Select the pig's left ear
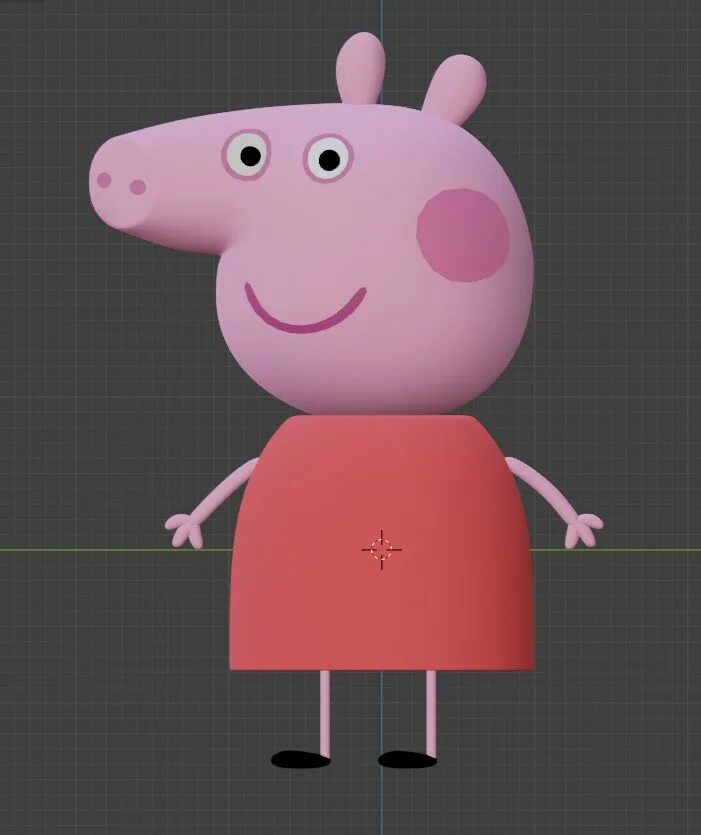Image resolution: width=701 pixels, height=835 pixels. 361,67
